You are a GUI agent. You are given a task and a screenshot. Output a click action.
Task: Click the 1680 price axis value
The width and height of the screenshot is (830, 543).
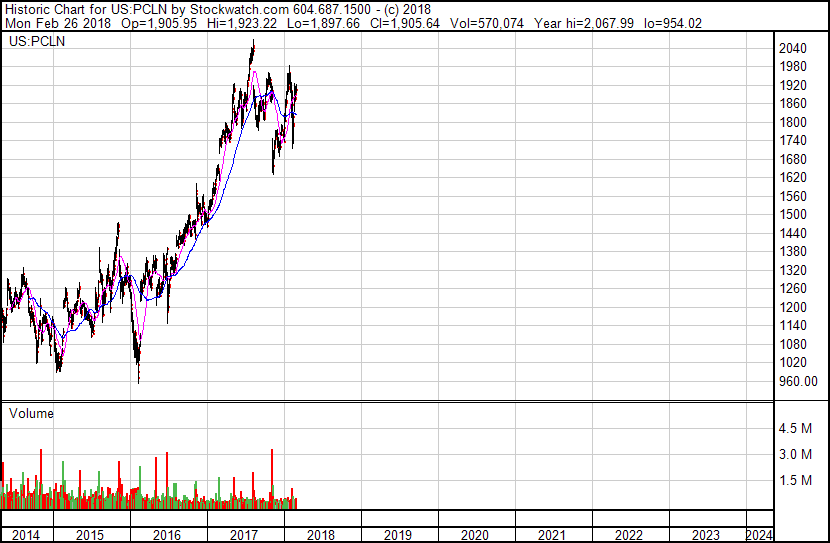[x=793, y=159]
